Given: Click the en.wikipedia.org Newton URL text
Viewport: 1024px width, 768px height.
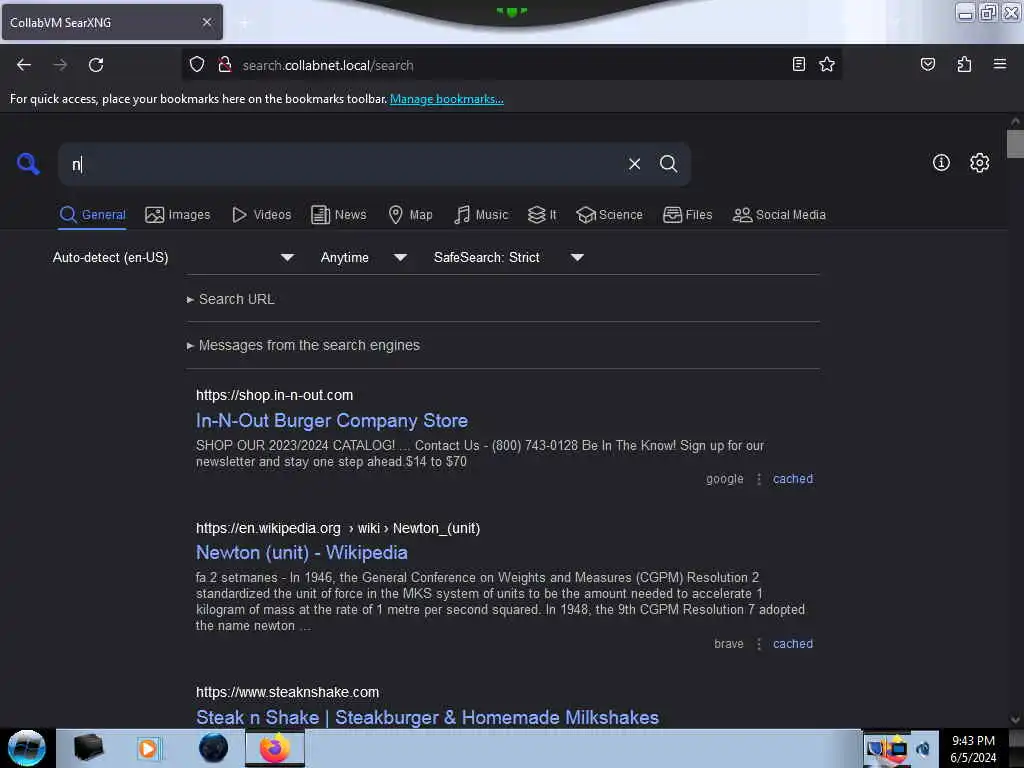Looking at the screenshot, I should 338,528.
